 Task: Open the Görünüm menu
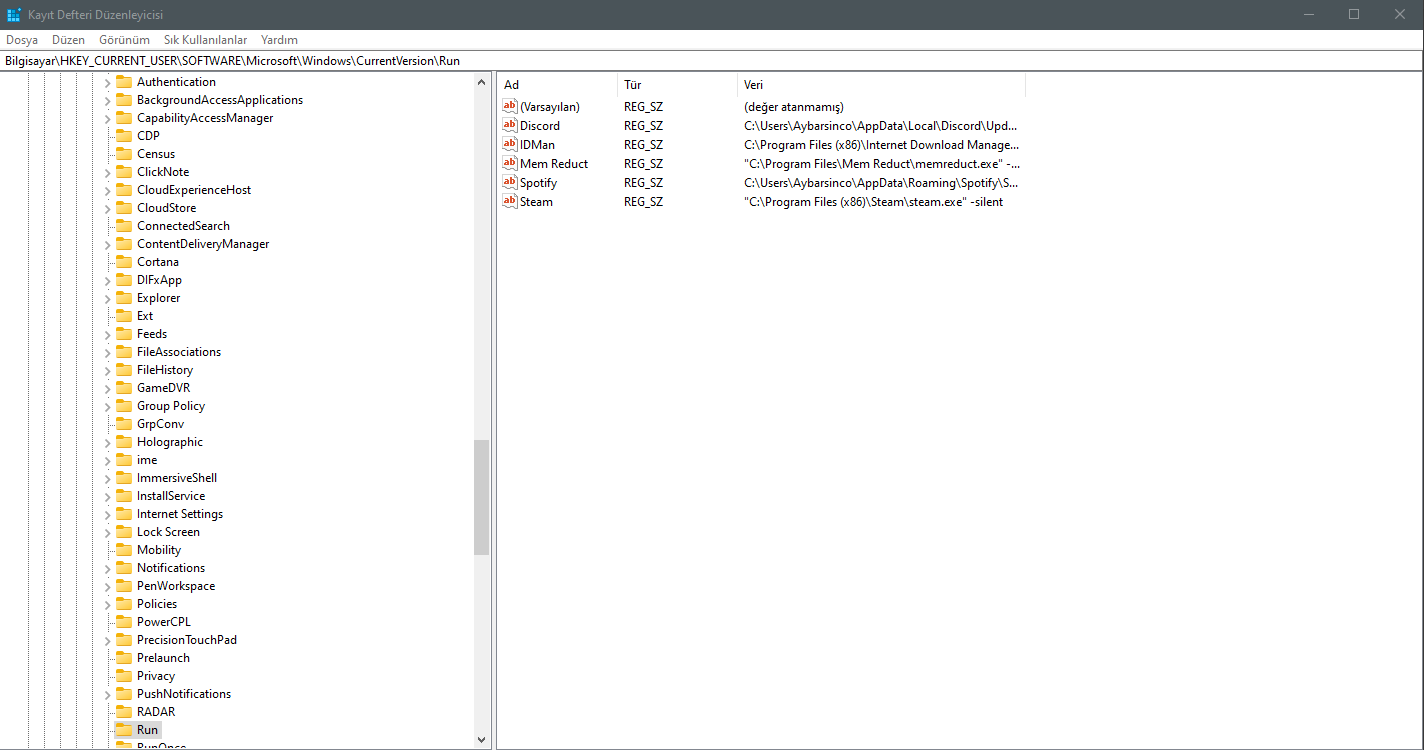coord(124,40)
